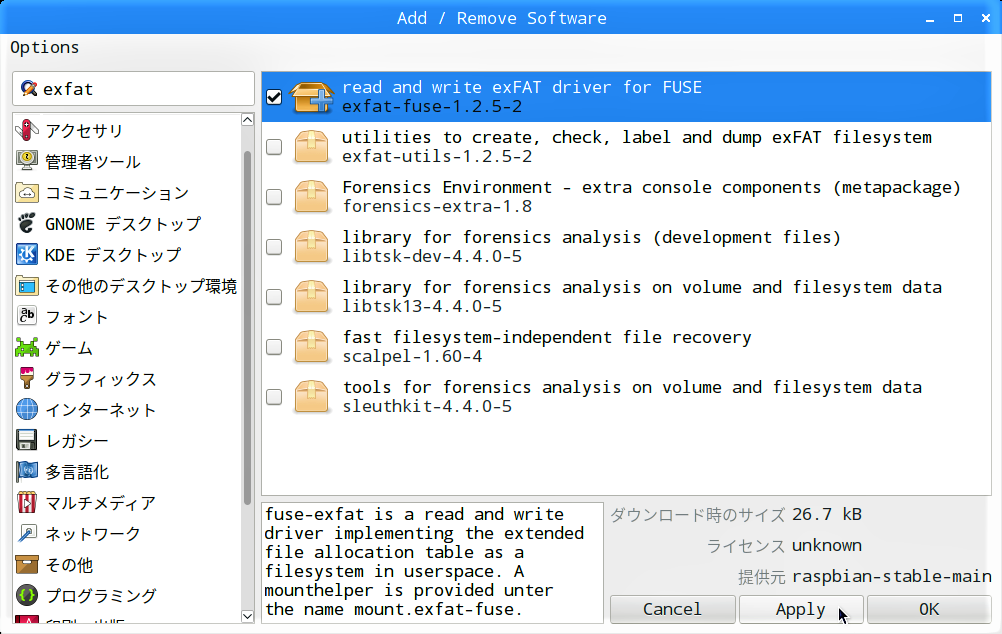The width and height of the screenshot is (1002, 634).
Task: Check the scalpel-1.60-4 checkbox
Action: [x=274, y=346]
